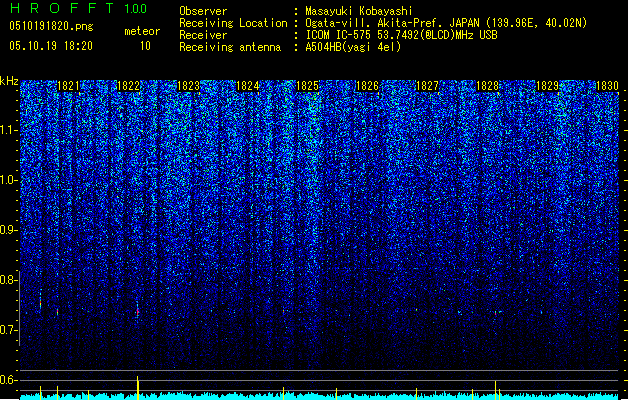Click the 0.7 kHz axis label
629x400 pixels.
[x=8, y=330]
